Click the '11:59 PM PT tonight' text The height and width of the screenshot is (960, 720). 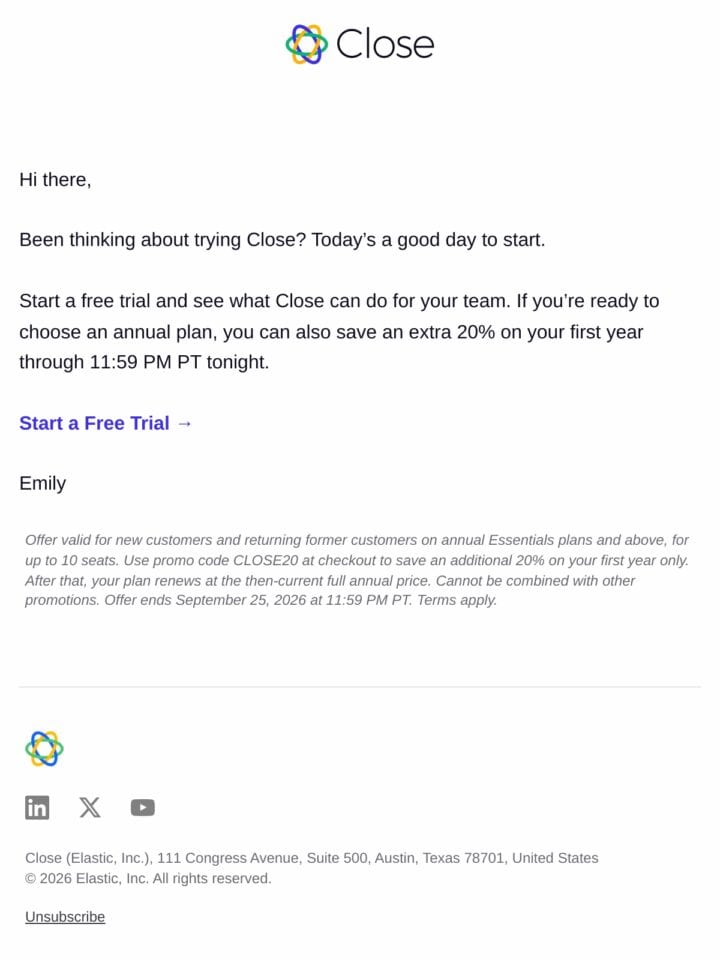click(x=179, y=362)
